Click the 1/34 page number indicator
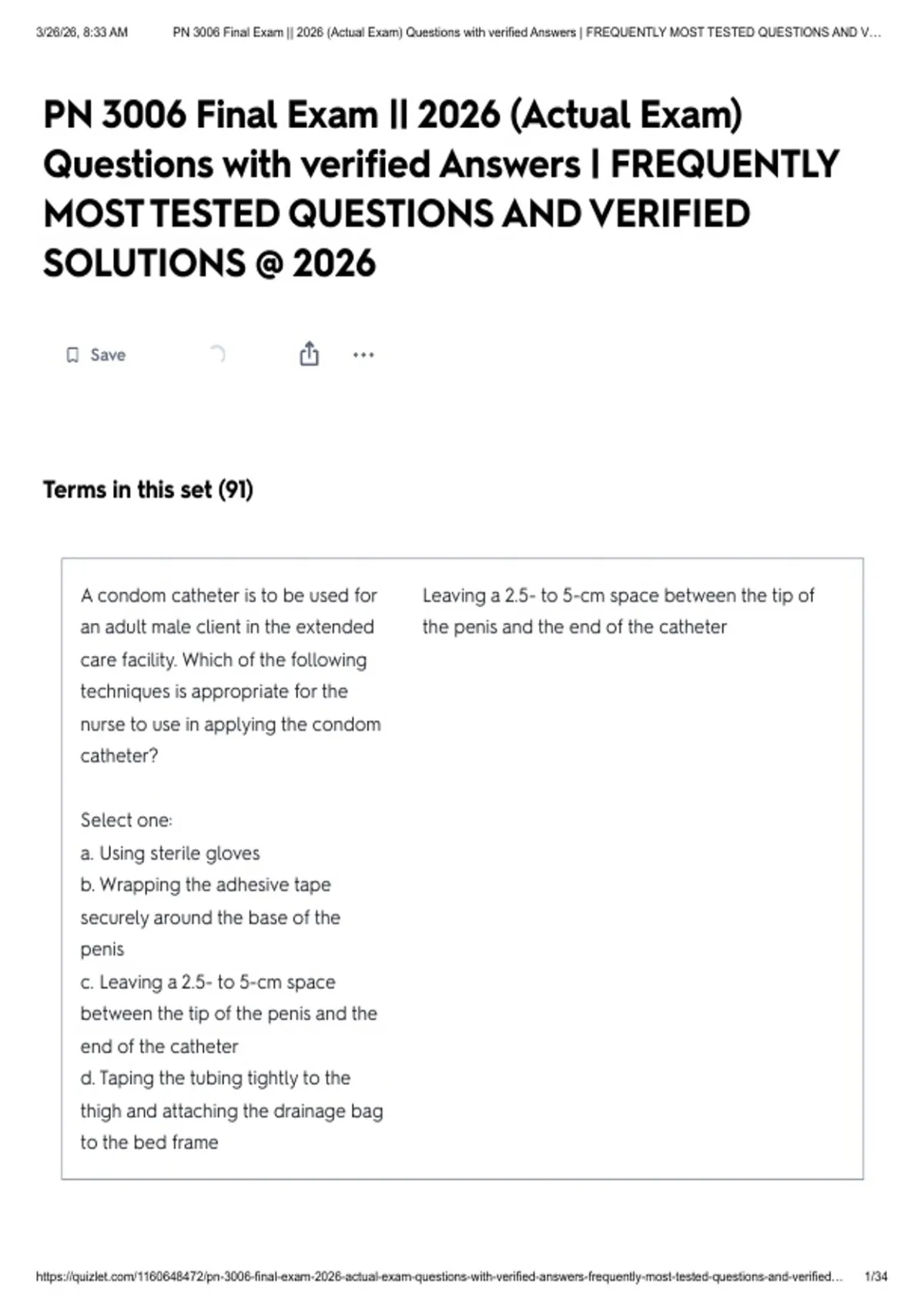Image resolution: width=924 pixels, height=1309 pixels. 876,1277
